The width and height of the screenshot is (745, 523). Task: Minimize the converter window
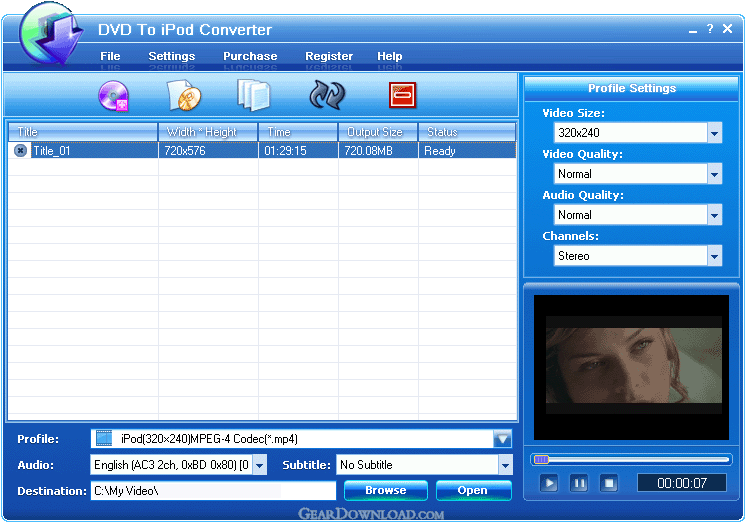click(x=693, y=30)
